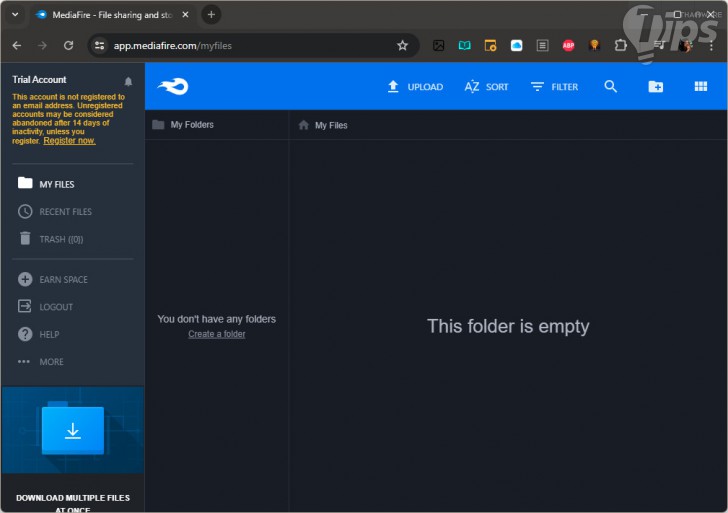Screen dimensions: 728x513
Task: Click the image extension icon
Action: 438,45
